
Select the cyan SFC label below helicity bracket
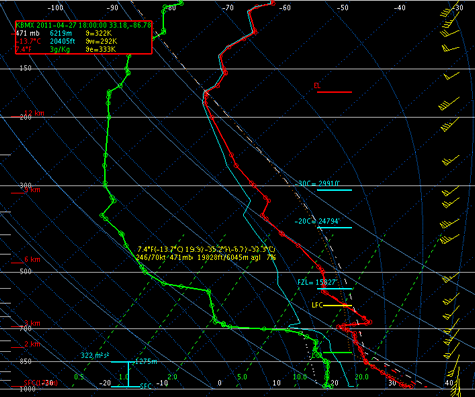[x=146, y=386]
